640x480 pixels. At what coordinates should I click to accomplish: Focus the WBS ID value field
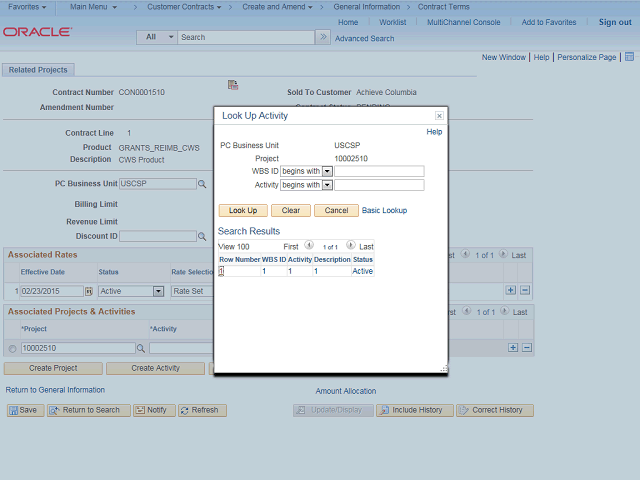[379, 171]
